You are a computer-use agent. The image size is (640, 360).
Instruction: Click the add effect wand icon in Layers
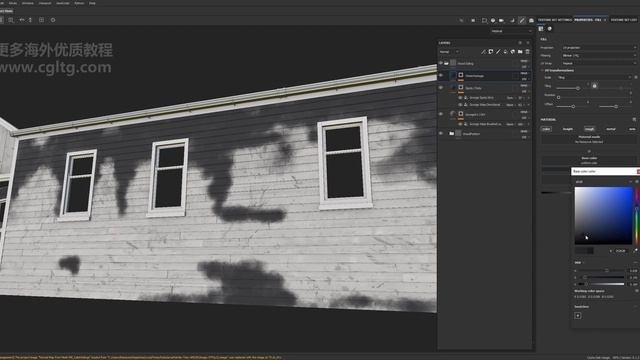pyautogui.click(x=483, y=52)
